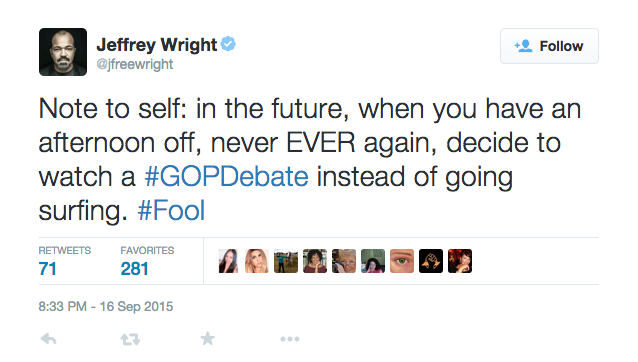The width and height of the screenshot is (638, 362).
Task: Click the raised fist avatar
Action: (431, 261)
